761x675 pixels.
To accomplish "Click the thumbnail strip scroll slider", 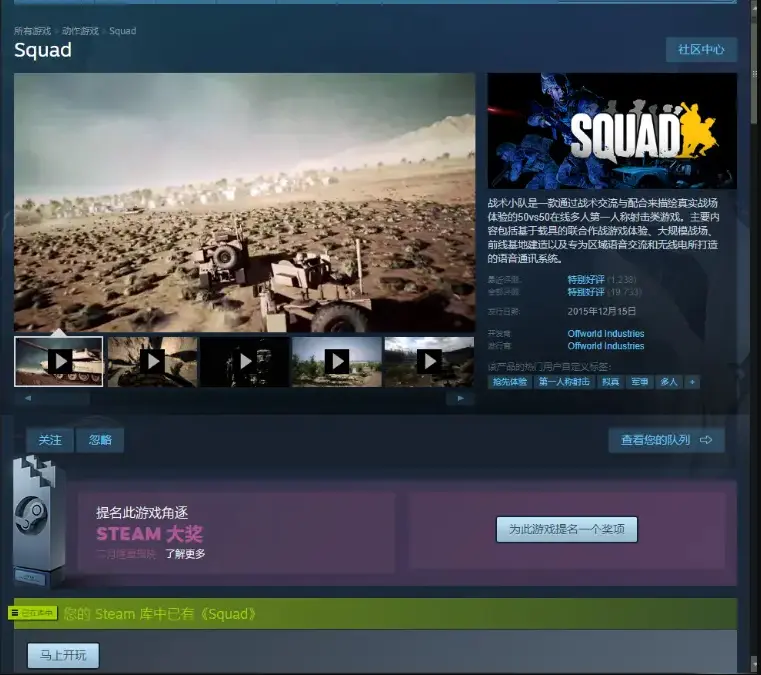I will (66, 398).
